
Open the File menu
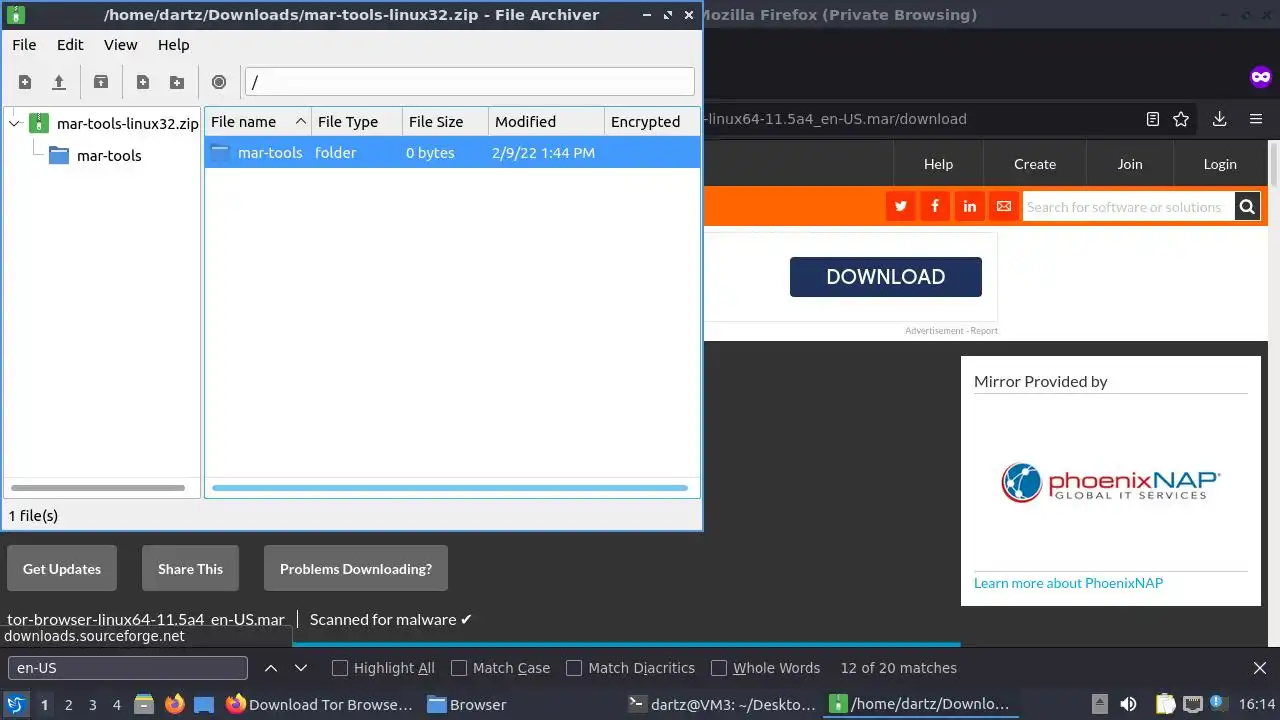pos(24,45)
